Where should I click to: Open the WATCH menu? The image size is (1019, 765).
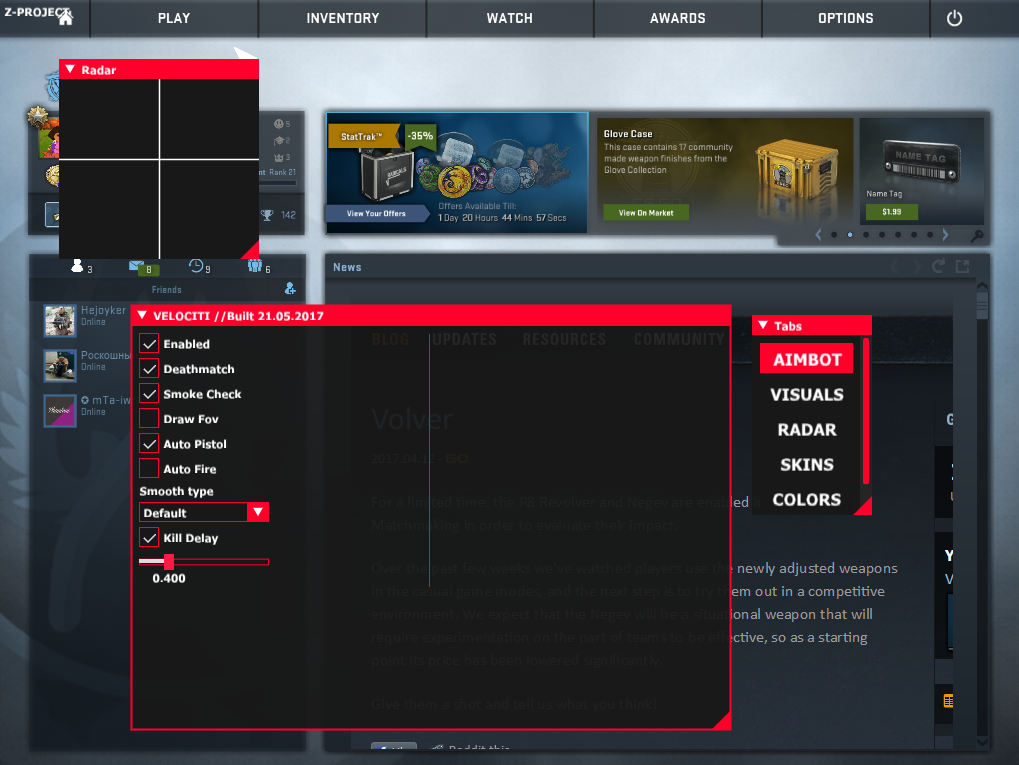tap(510, 18)
